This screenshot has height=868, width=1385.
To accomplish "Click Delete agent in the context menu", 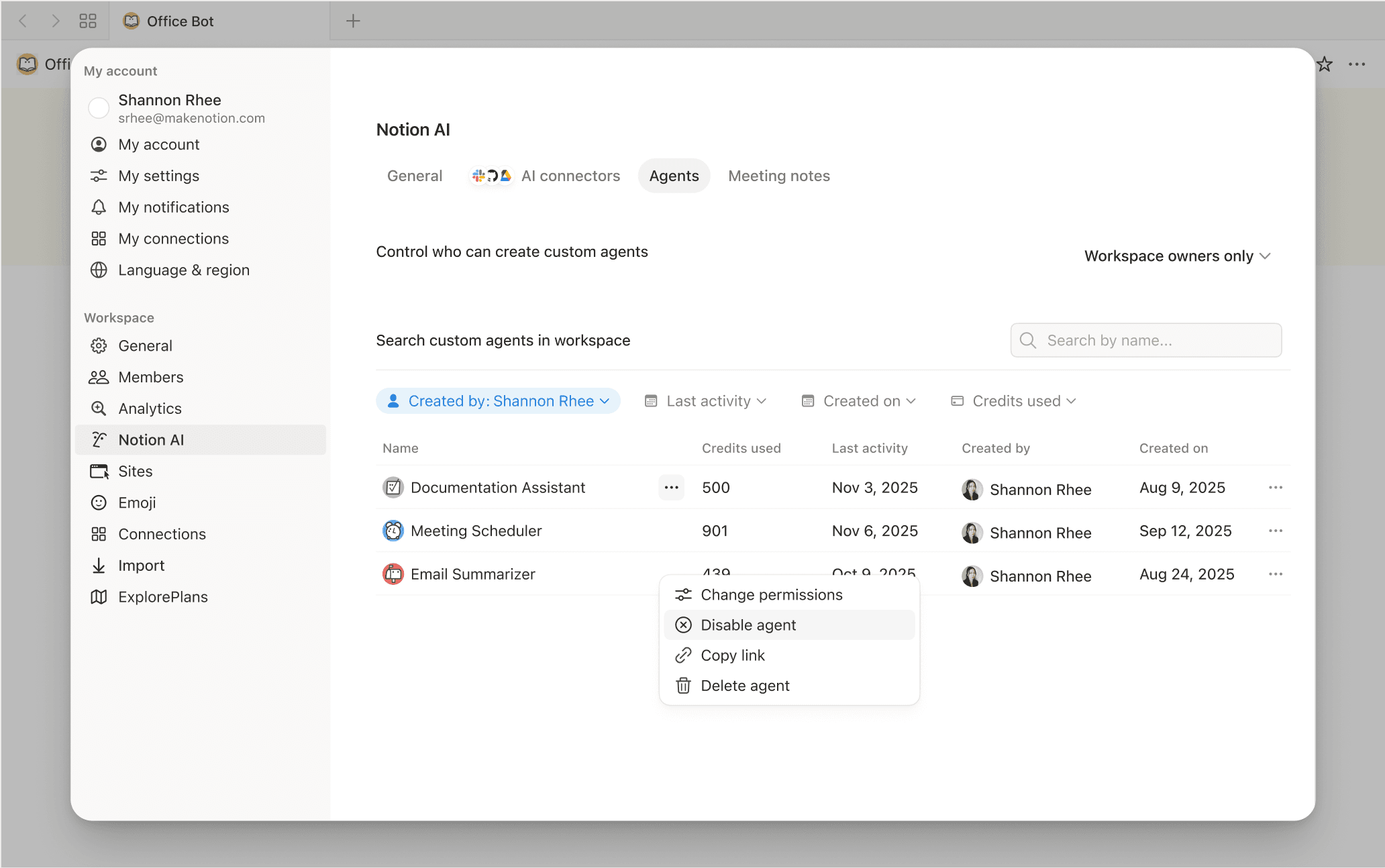I will (x=745, y=685).
